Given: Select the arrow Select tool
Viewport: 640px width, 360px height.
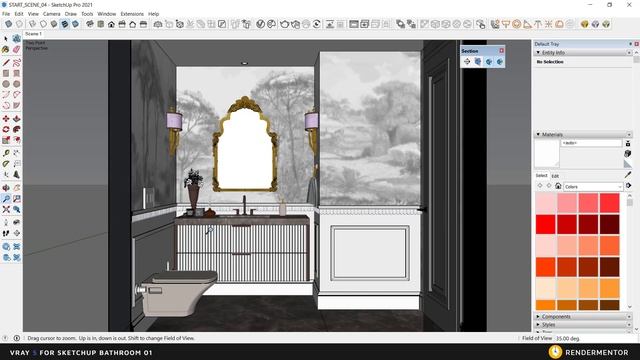Looking at the screenshot, I should coord(6,39).
